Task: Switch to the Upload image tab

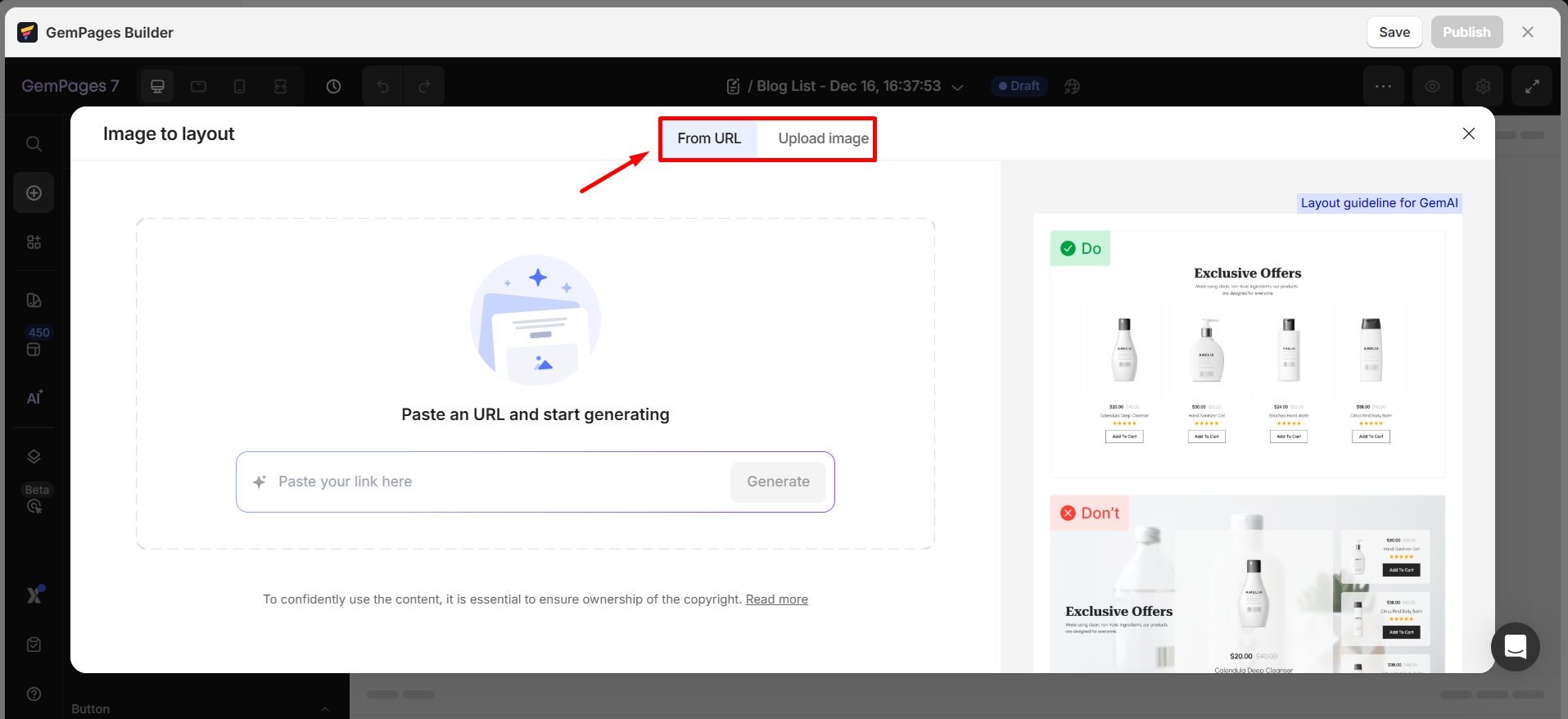Action: [x=823, y=138]
